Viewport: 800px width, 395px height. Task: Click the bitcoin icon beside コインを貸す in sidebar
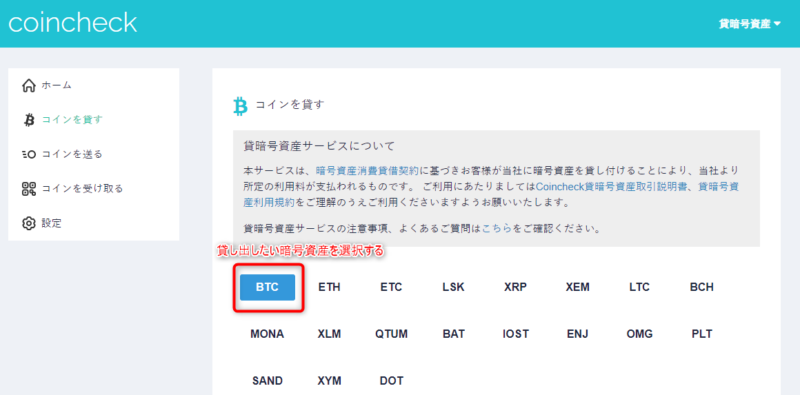29,120
